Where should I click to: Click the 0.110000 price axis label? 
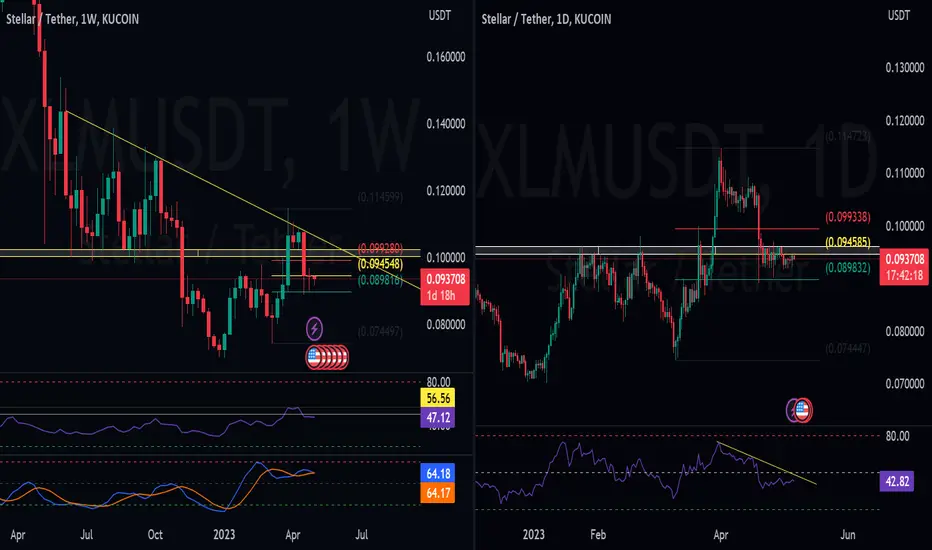pos(905,173)
